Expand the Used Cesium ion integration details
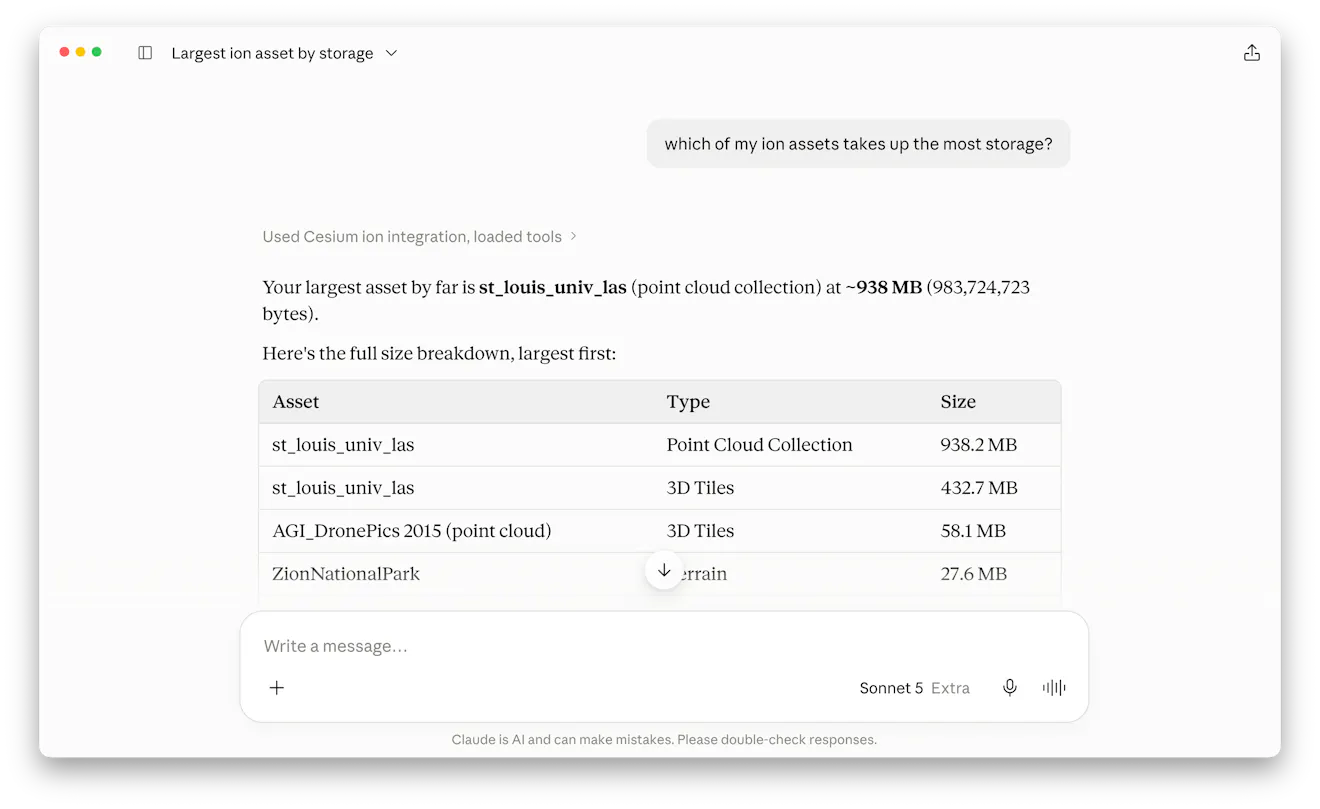Viewport: 1320px width, 809px height. 419,237
